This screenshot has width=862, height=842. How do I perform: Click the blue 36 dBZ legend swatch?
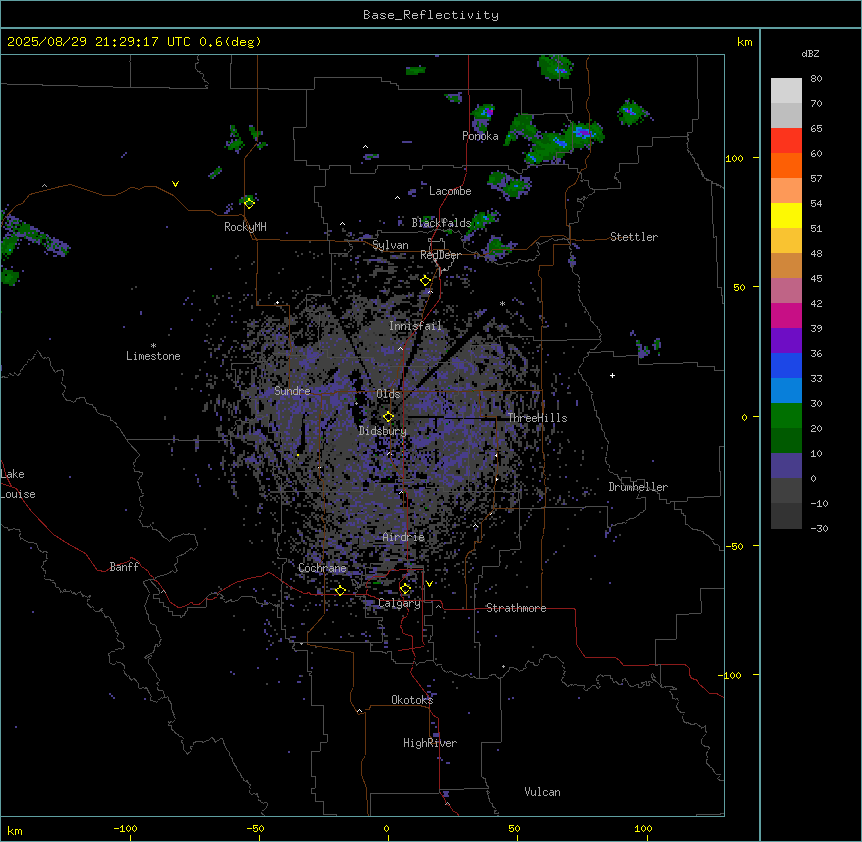point(786,365)
